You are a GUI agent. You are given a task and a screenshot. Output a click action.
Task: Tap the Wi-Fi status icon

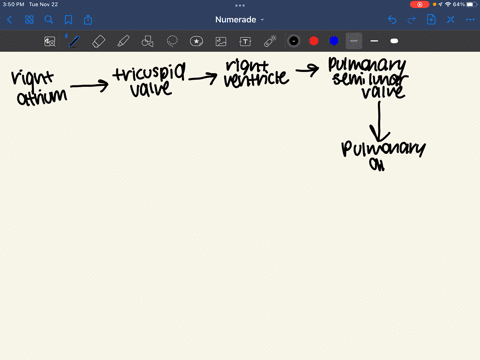point(448,4)
